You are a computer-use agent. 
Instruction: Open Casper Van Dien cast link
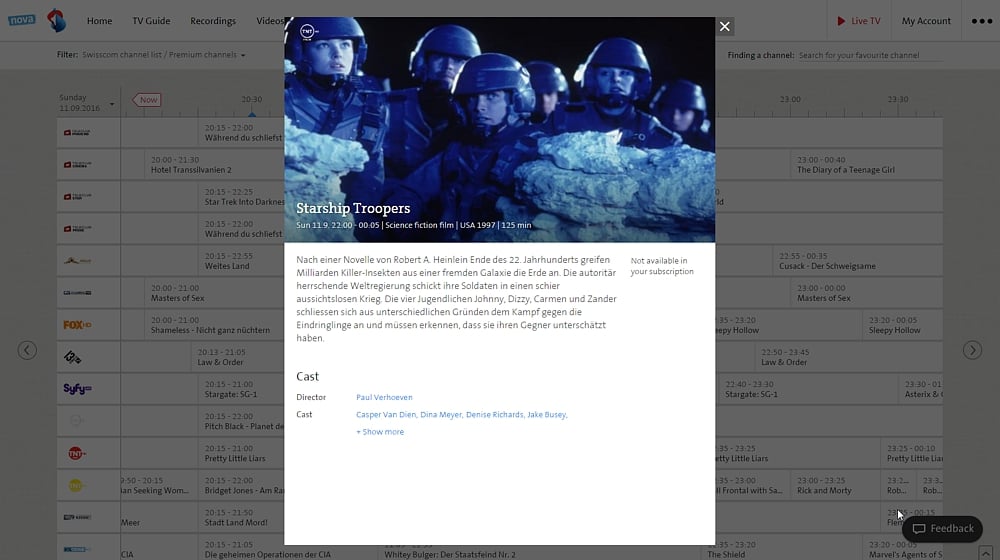click(386, 415)
